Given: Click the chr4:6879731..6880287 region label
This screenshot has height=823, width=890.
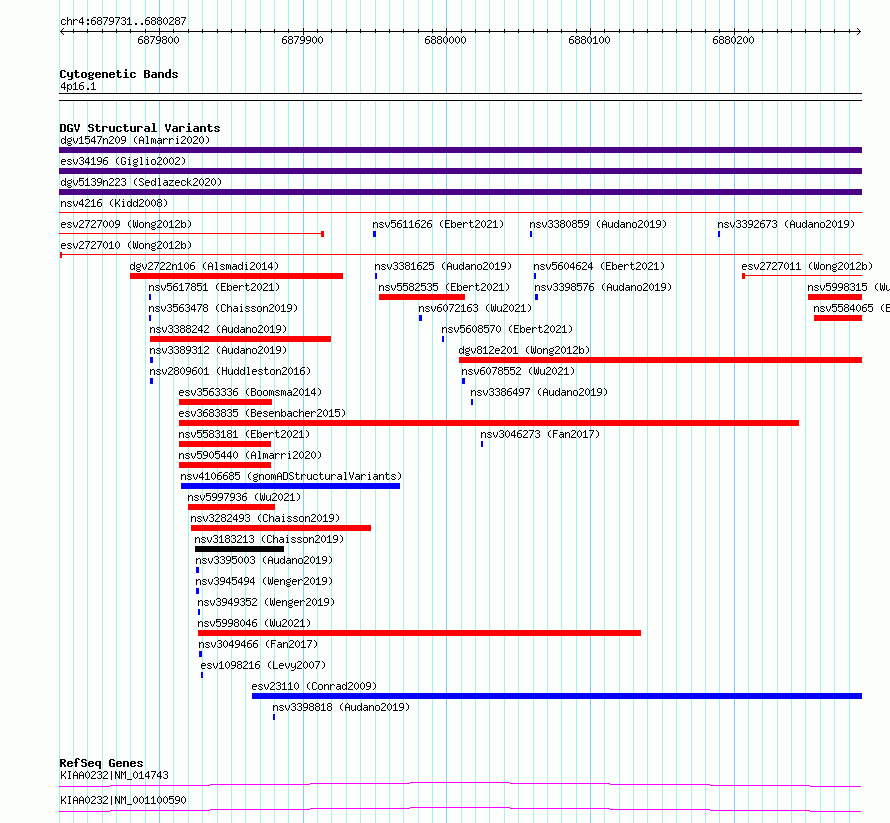Looking at the screenshot, I should [123, 22].
